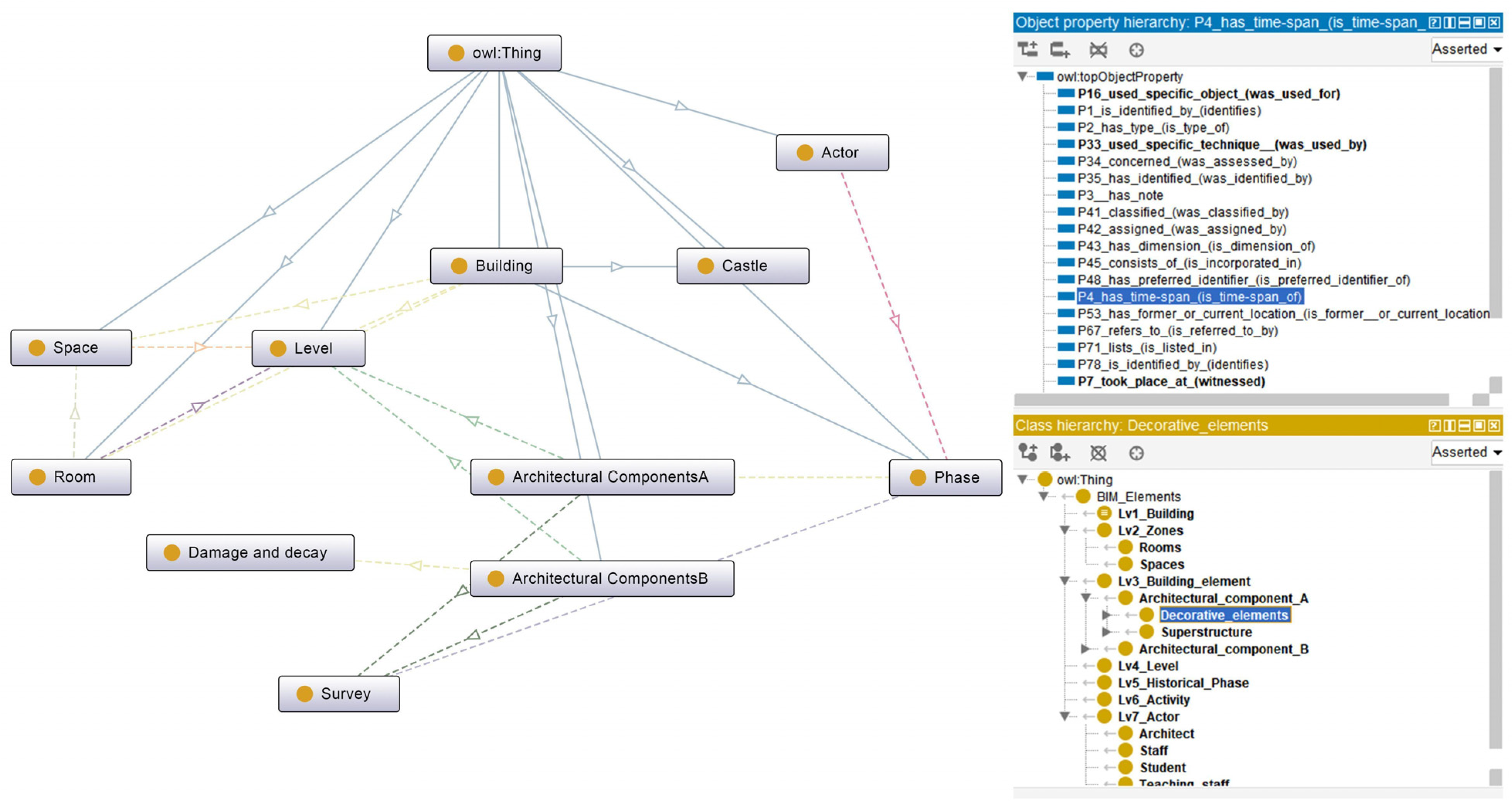Collapse owl:topObjectProperty tree root
Image resolution: width=1512 pixels, height=812 pixels.
coord(1023,76)
